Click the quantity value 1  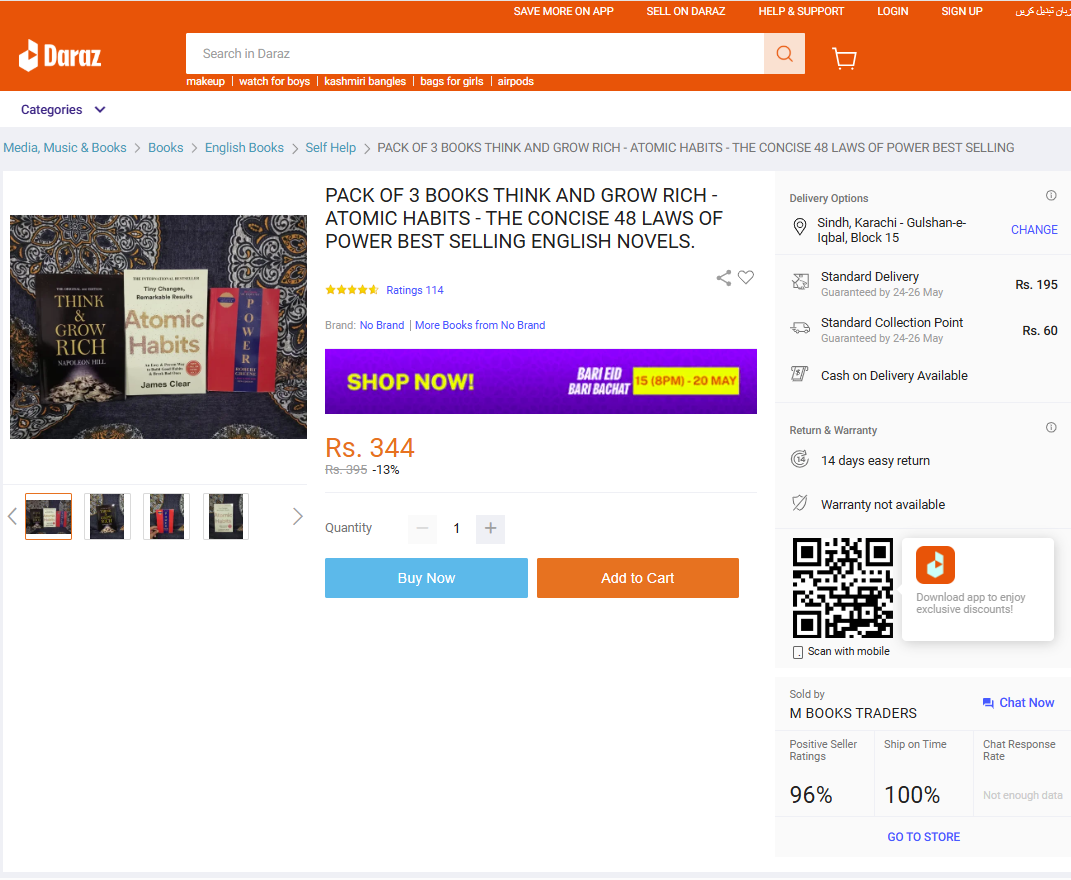456,529
